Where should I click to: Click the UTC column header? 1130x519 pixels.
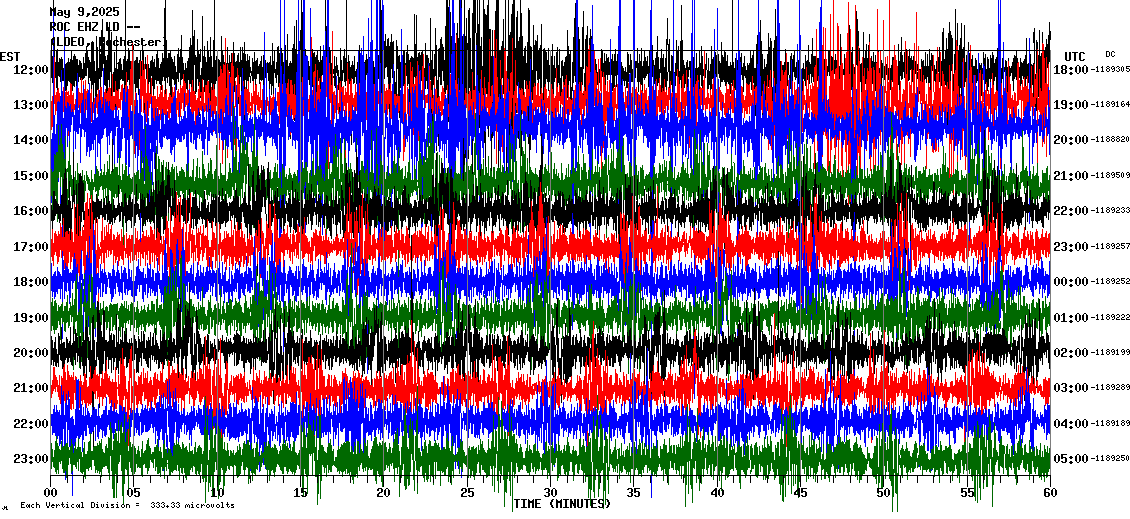1075,56
